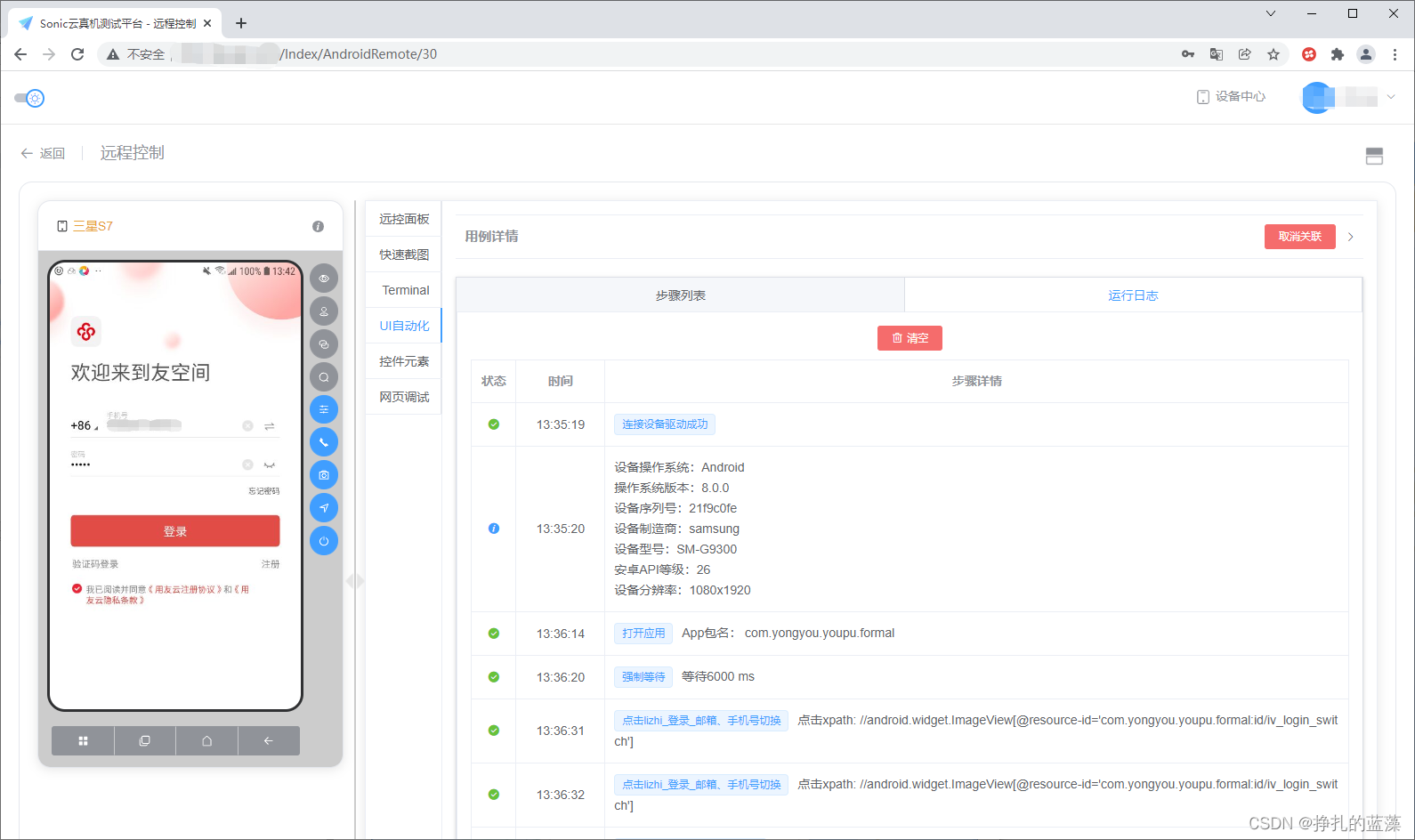Bookmark this page with star icon

(x=1273, y=54)
